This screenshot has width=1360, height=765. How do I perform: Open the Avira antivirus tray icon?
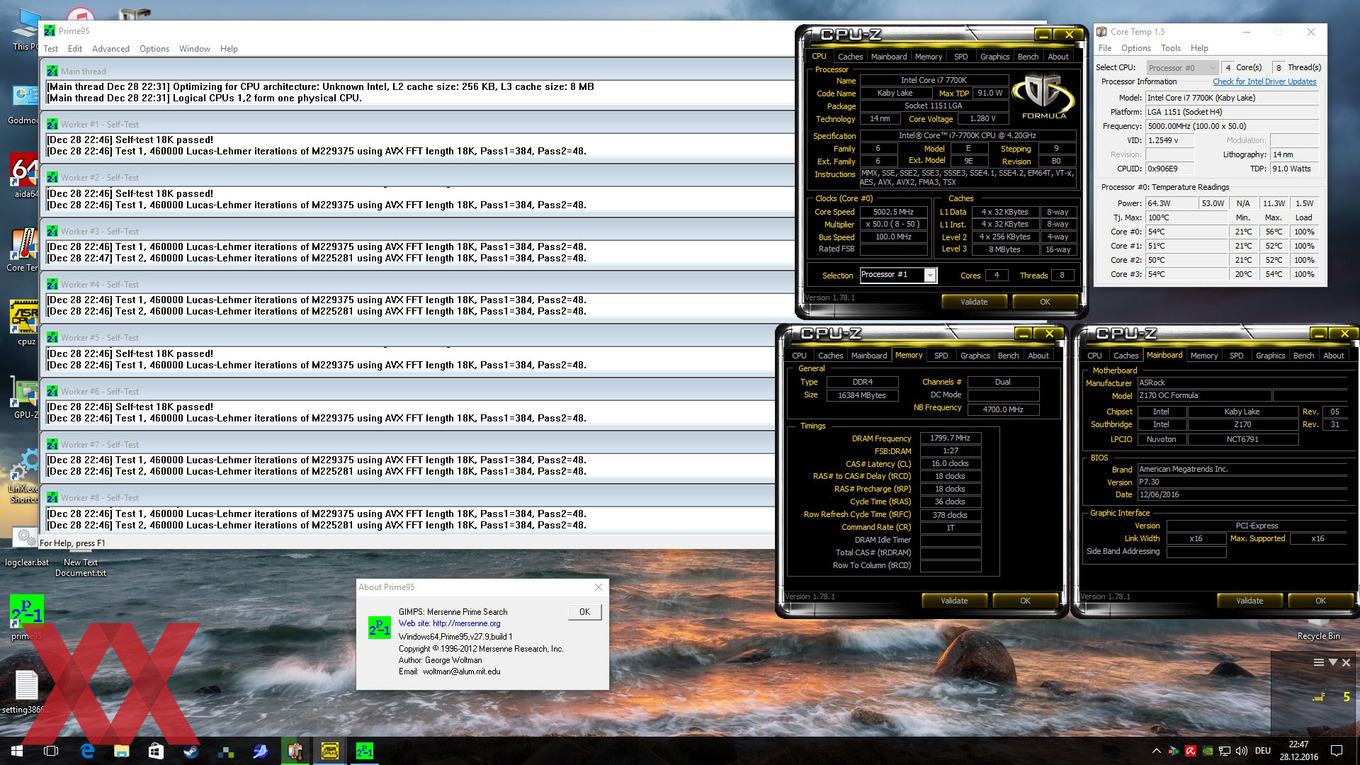[1191, 750]
